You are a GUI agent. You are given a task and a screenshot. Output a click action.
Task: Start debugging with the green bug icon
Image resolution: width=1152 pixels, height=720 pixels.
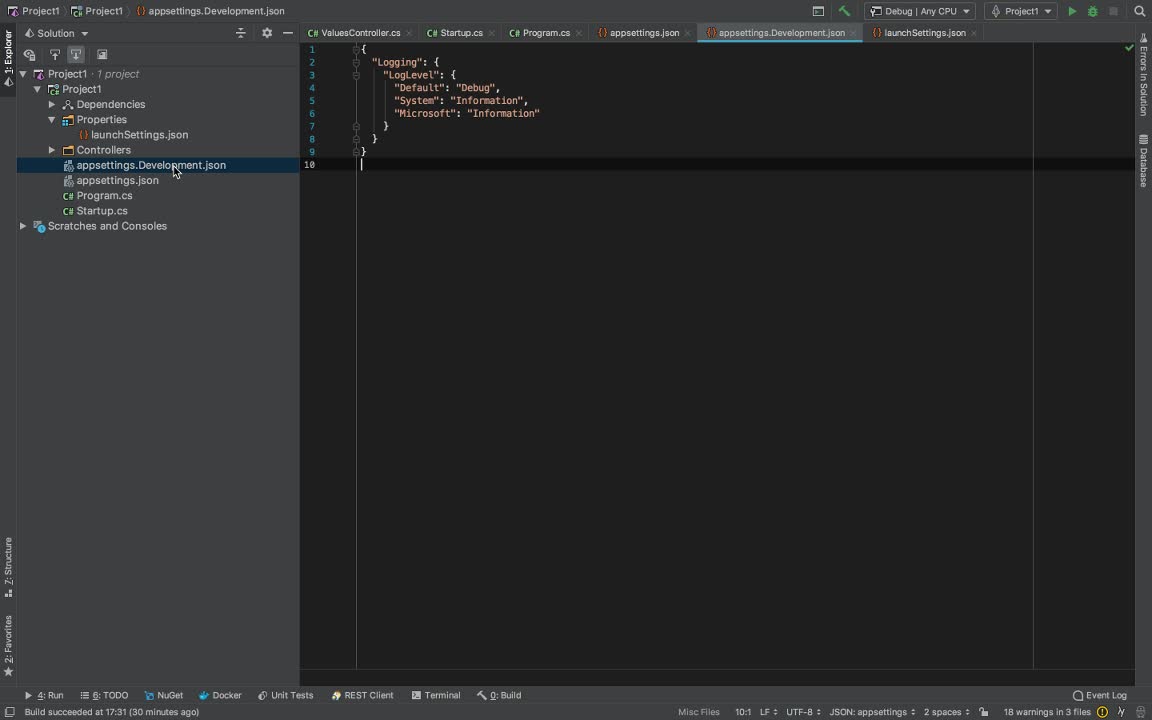point(1092,11)
